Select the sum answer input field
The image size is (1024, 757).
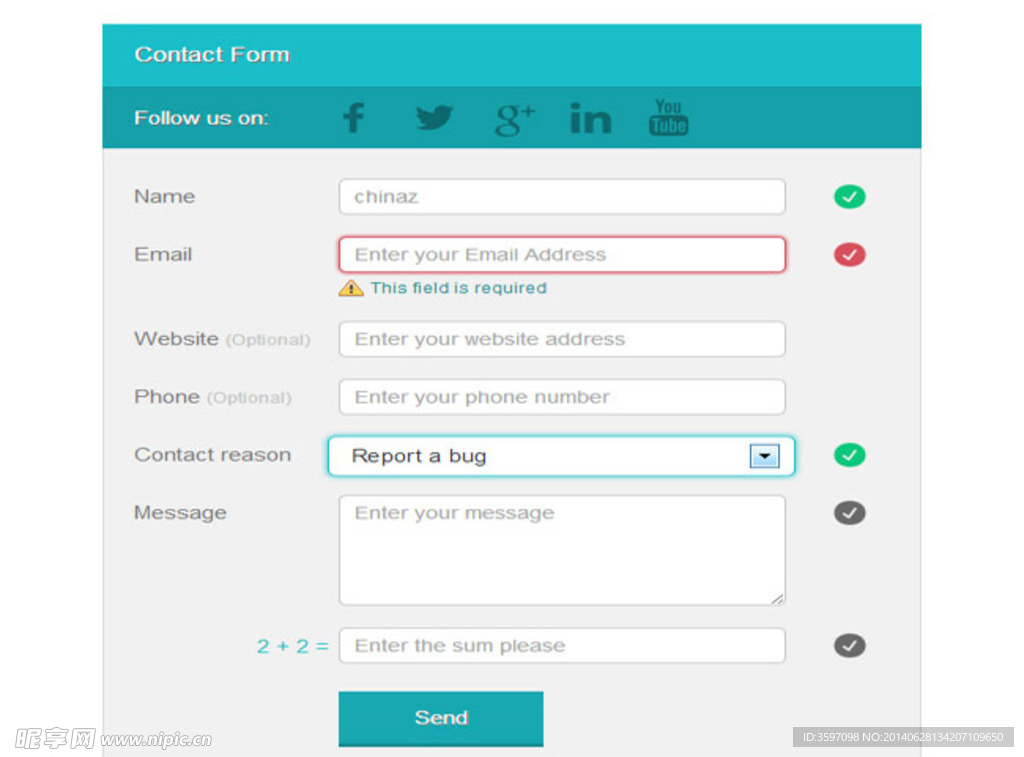click(562, 646)
